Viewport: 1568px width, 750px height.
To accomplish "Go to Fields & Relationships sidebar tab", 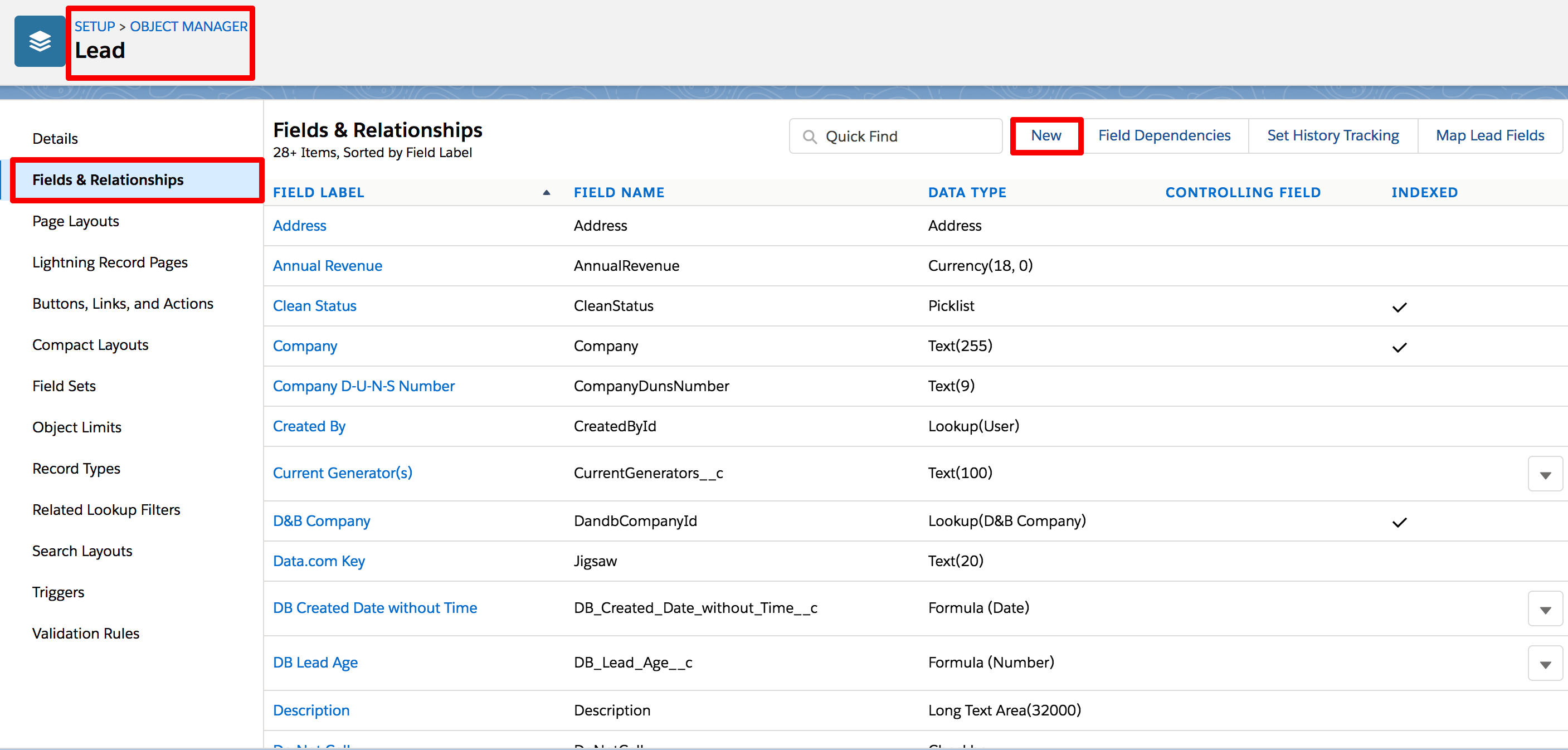I will point(108,179).
